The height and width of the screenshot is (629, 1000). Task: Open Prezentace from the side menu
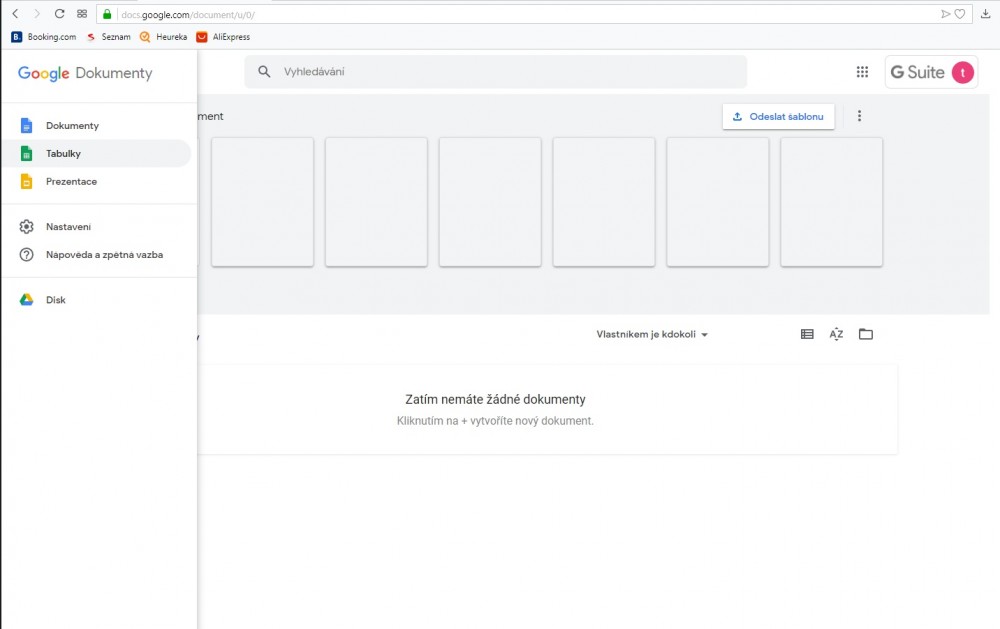(x=71, y=182)
